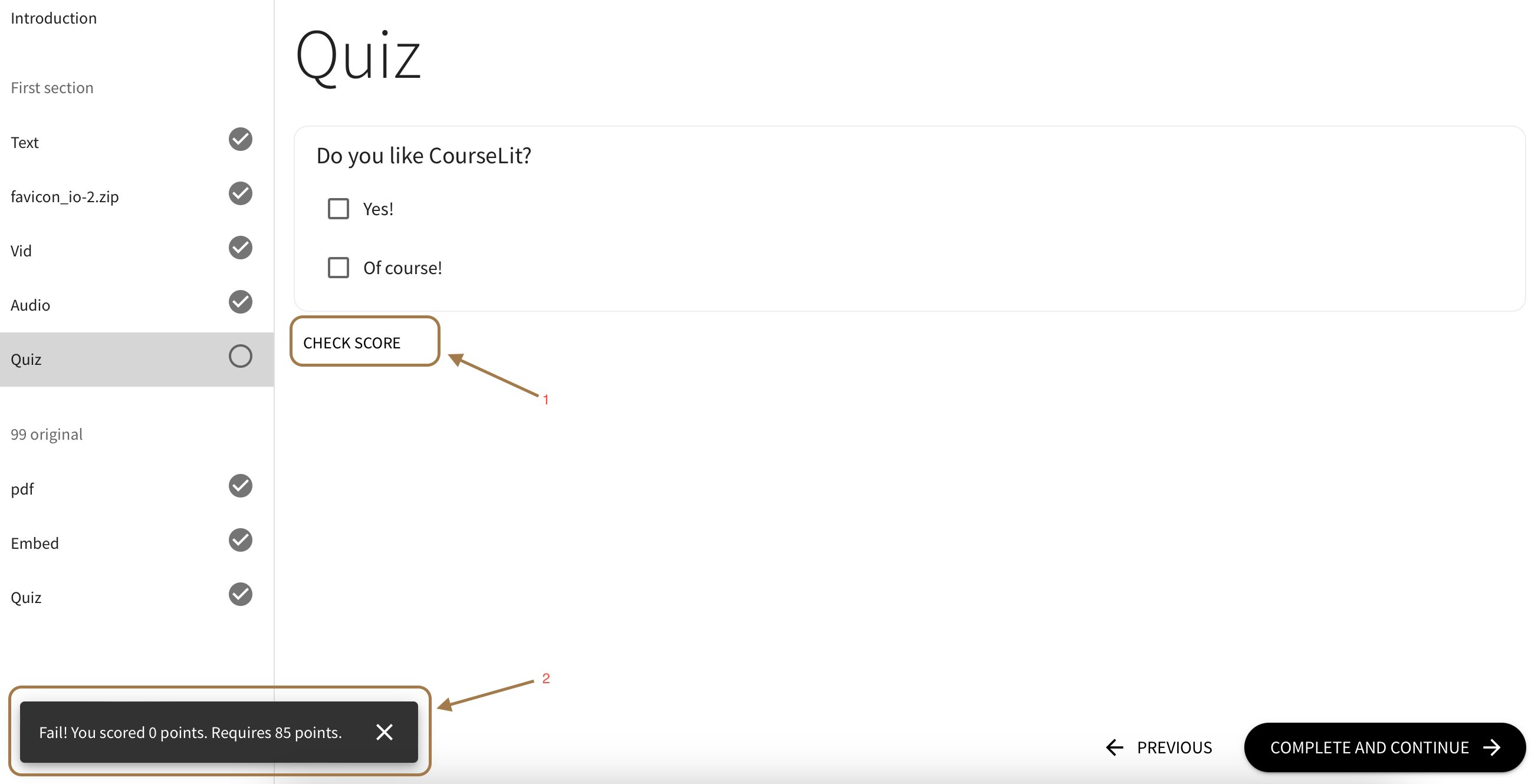The image size is (1538, 784).
Task: Tick the "Of course!" checkbox
Action: click(339, 268)
